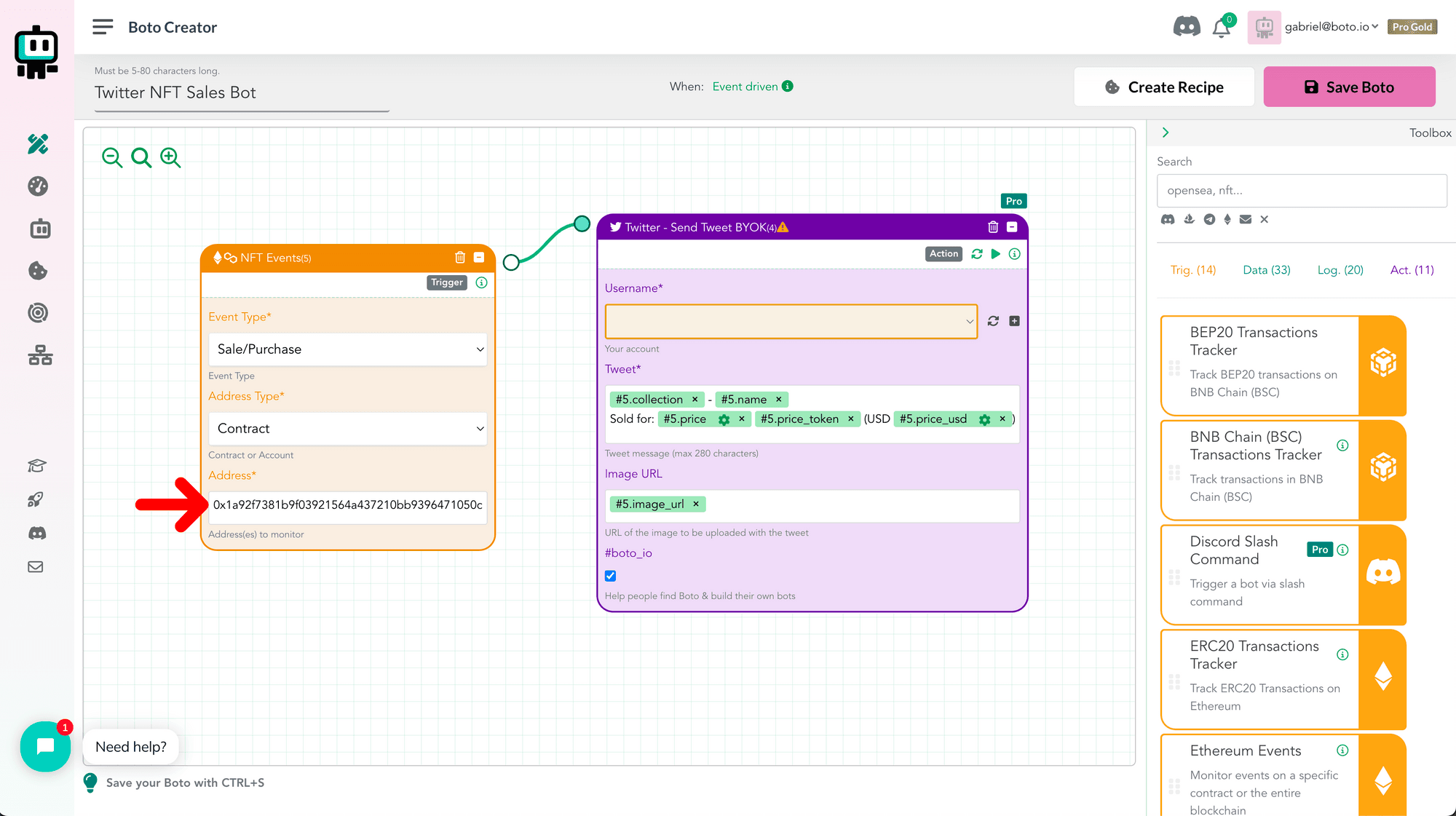Toggle the #boto_io promotion checkbox
Screen dimensions: 1456x816
coord(610,575)
